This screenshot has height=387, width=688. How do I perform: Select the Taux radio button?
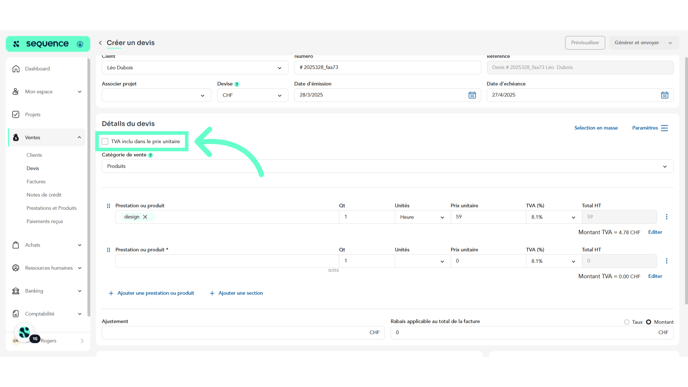coord(627,322)
